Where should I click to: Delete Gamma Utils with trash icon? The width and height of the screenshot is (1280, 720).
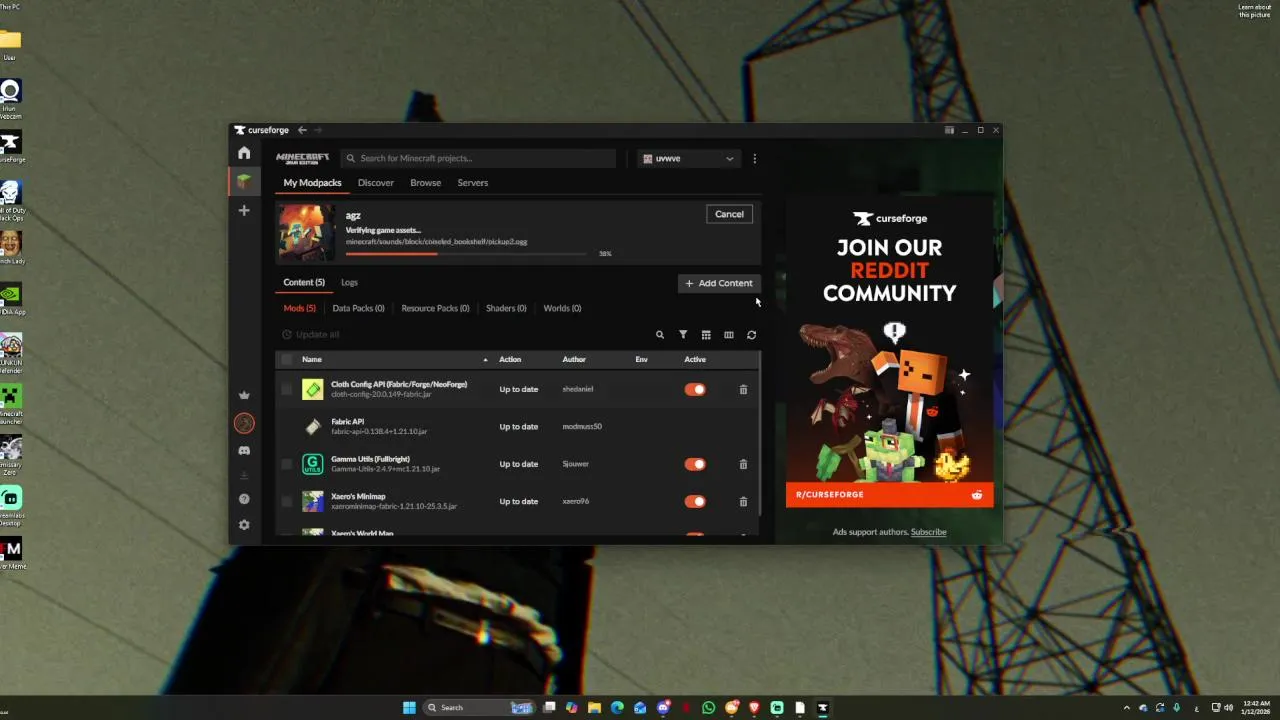pos(743,464)
